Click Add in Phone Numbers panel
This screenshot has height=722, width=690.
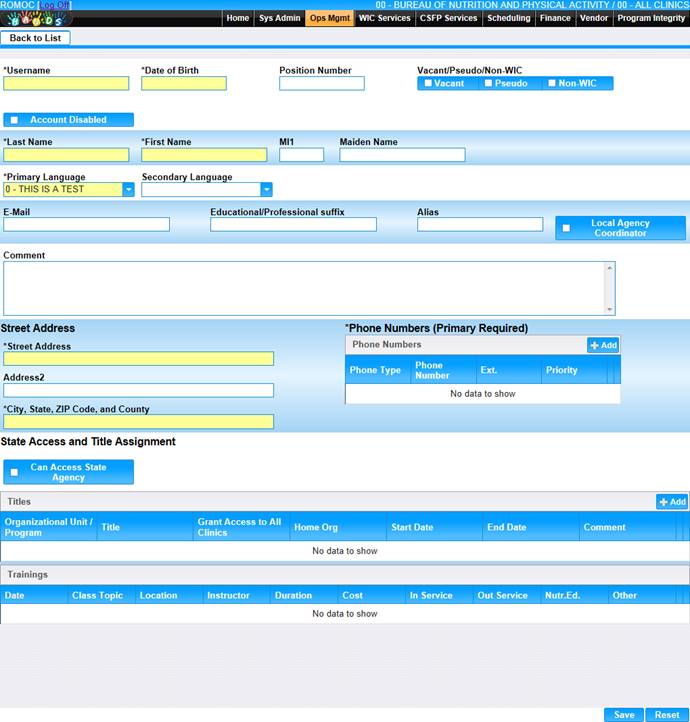(603, 345)
